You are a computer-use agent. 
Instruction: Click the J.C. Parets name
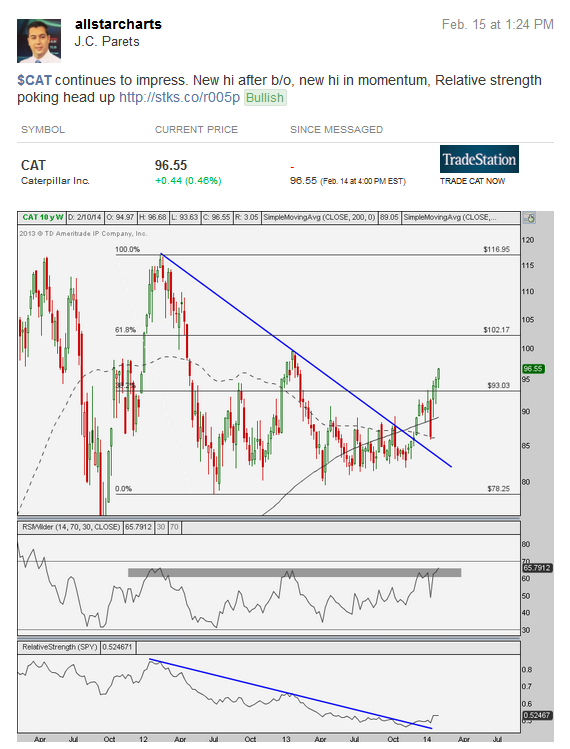click(107, 42)
